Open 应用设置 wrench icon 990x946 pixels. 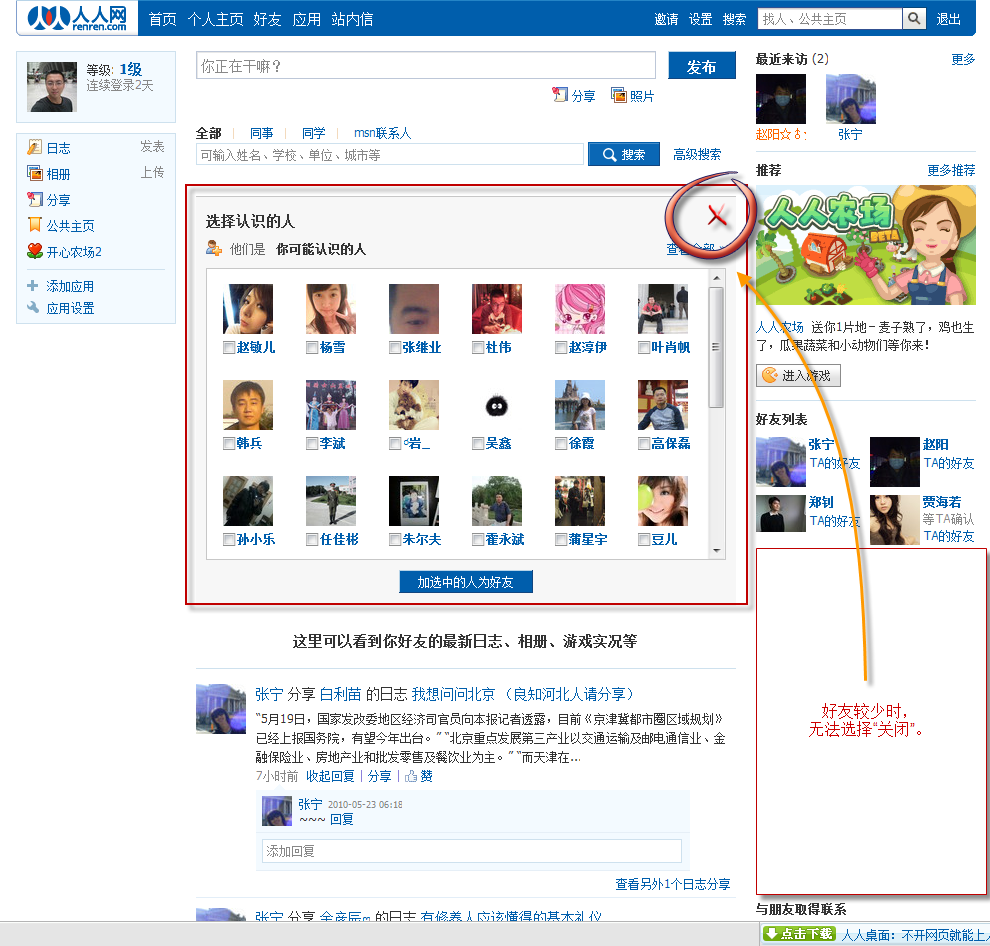[x=34, y=308]
